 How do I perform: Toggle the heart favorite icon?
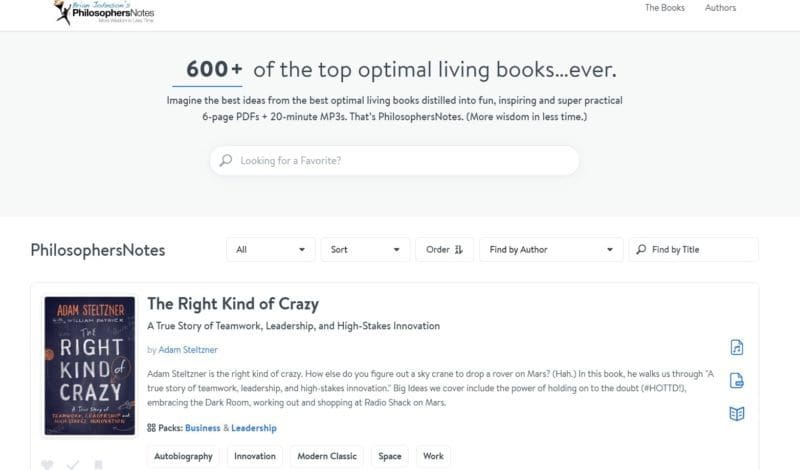point(48,465)
